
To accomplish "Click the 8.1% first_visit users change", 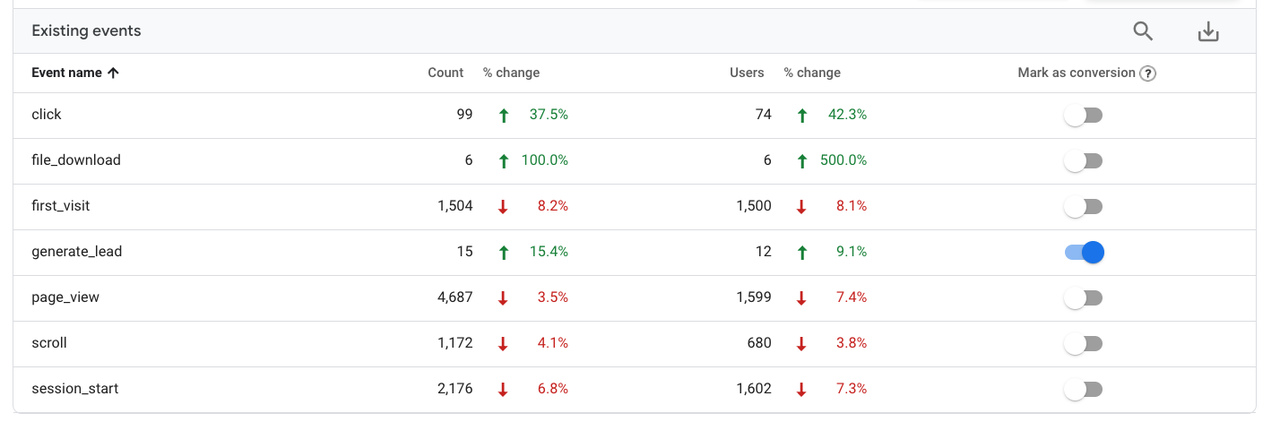I will click(x=852, y=206).
